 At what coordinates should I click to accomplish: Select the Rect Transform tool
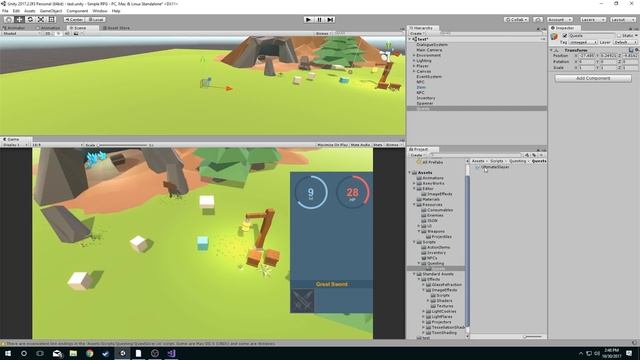pos(52,20)
